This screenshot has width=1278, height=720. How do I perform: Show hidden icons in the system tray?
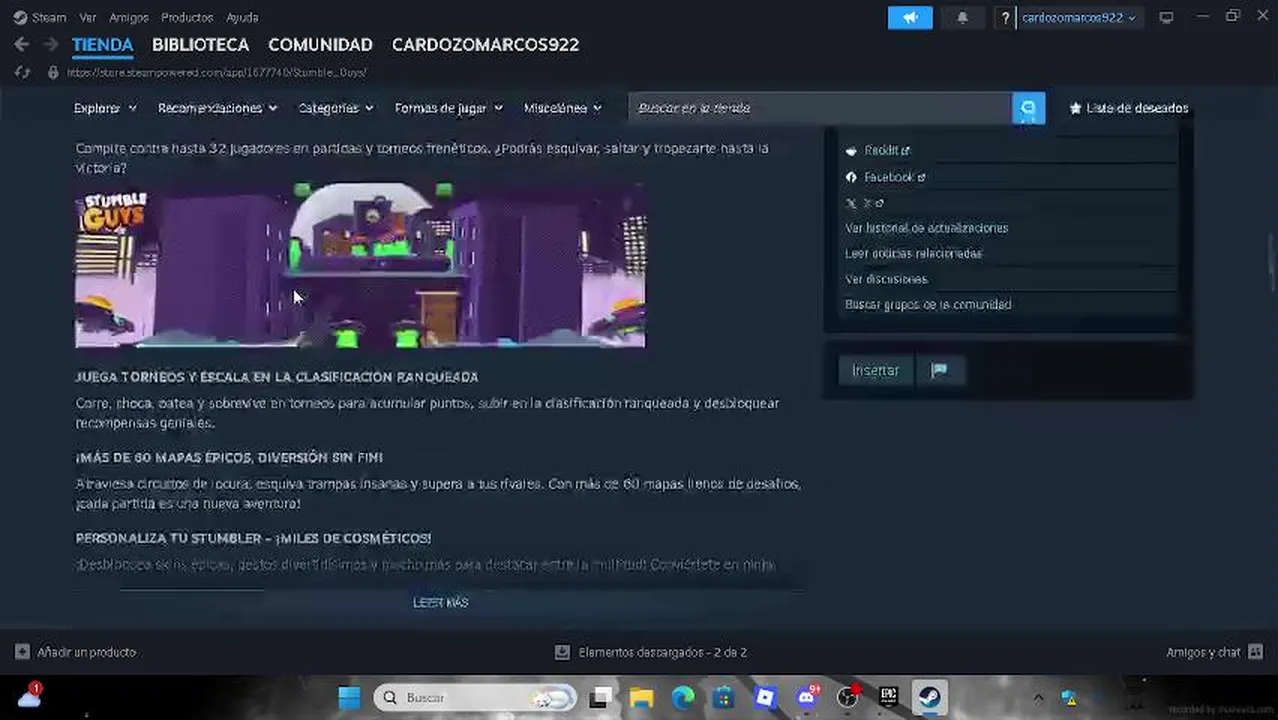[1038, 697]
